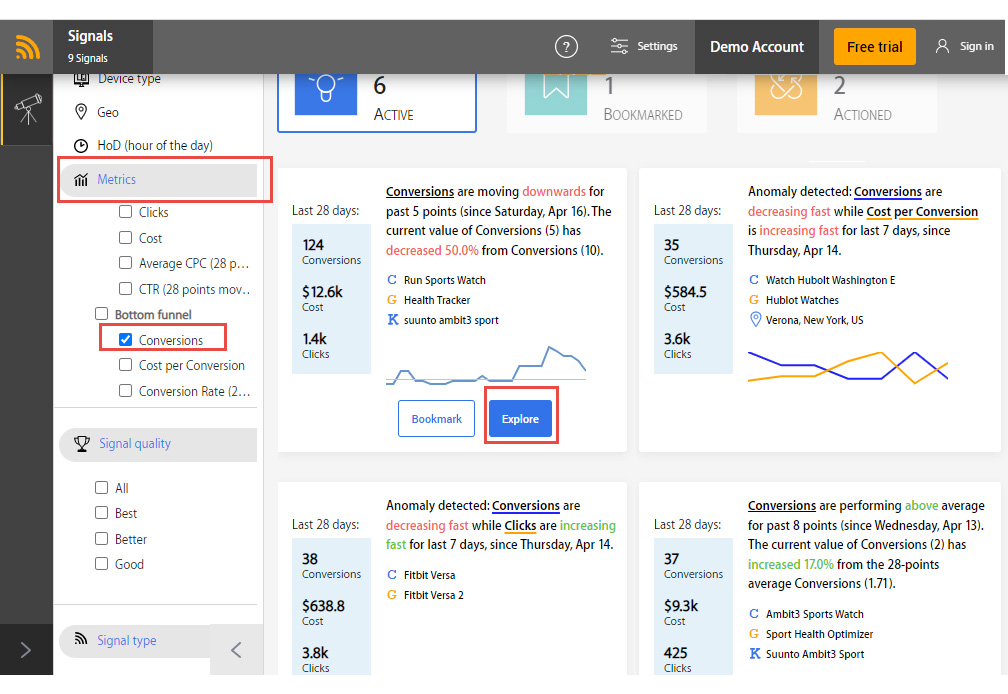Uncheck the Conversions checkbox

pyautogui.click(x=125, y=339)
